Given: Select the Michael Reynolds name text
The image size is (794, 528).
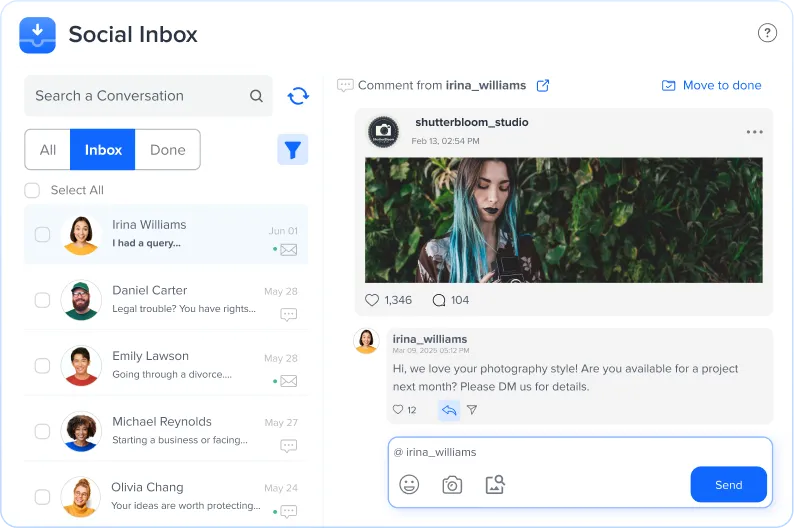Looking at the screenshot, I should coord(162,421).
